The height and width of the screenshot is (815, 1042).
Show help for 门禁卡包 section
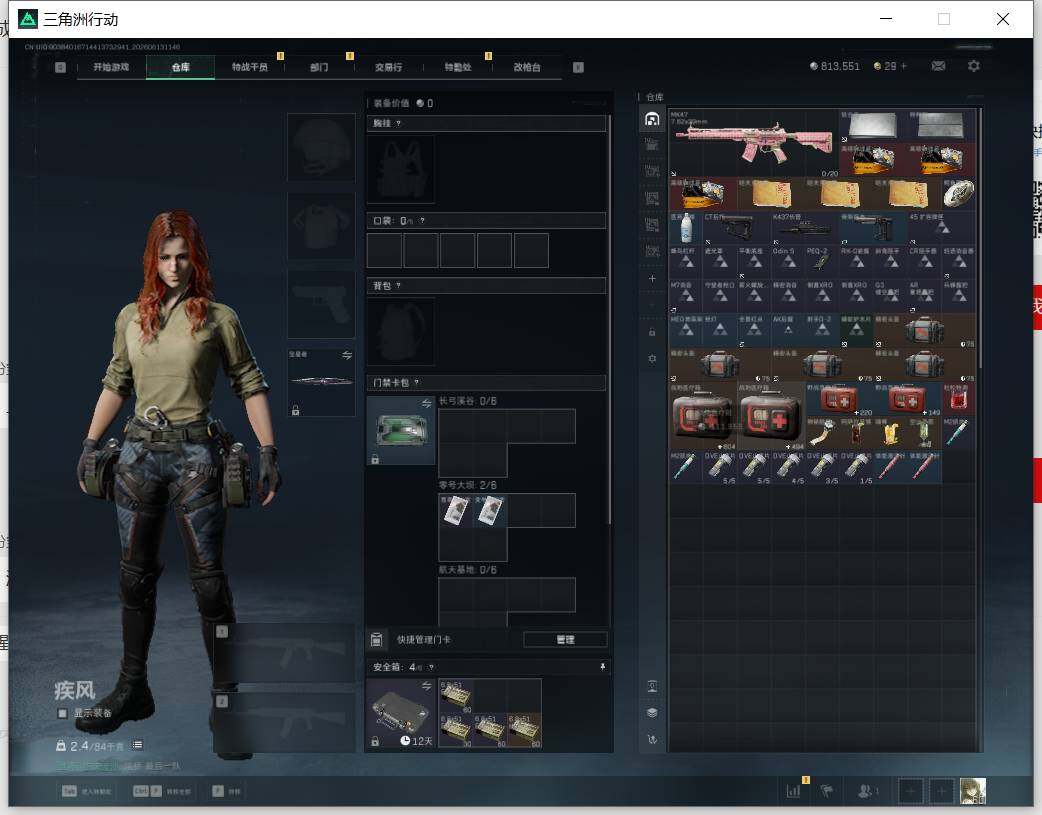[416, 382]
